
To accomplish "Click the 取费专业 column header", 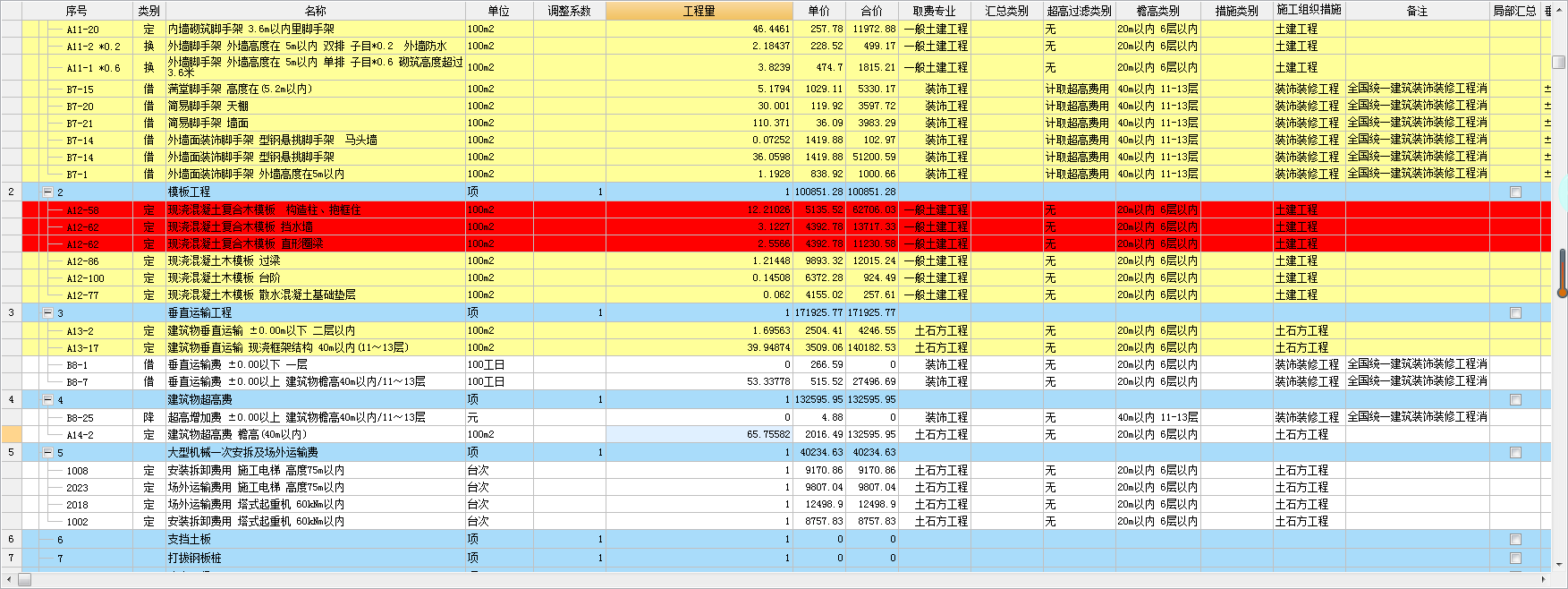I will click(935, 11).
